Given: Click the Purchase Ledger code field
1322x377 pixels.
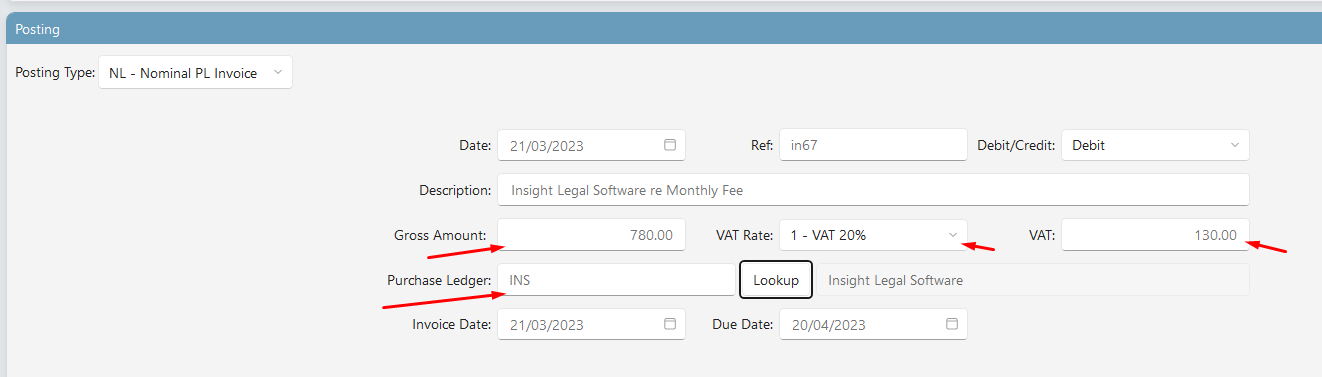Looking at the screenshot, I should [616, 280].
